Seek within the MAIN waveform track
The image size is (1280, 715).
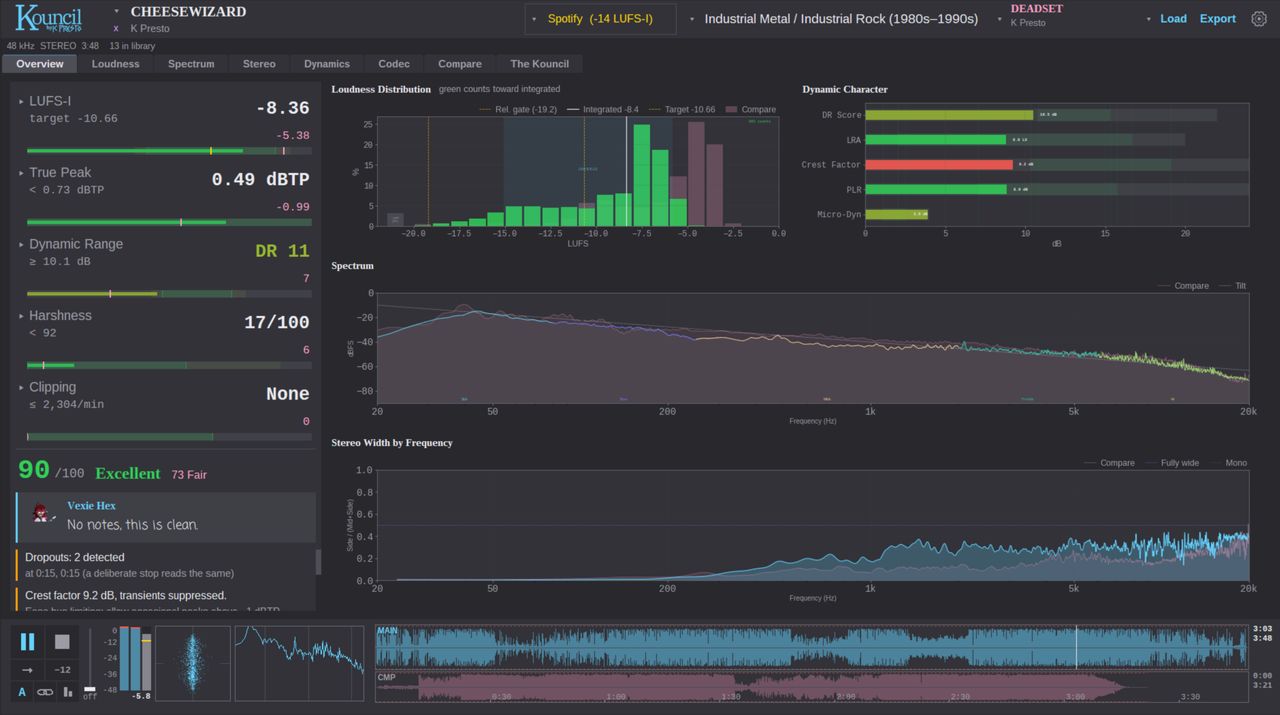tap(812, 647)
